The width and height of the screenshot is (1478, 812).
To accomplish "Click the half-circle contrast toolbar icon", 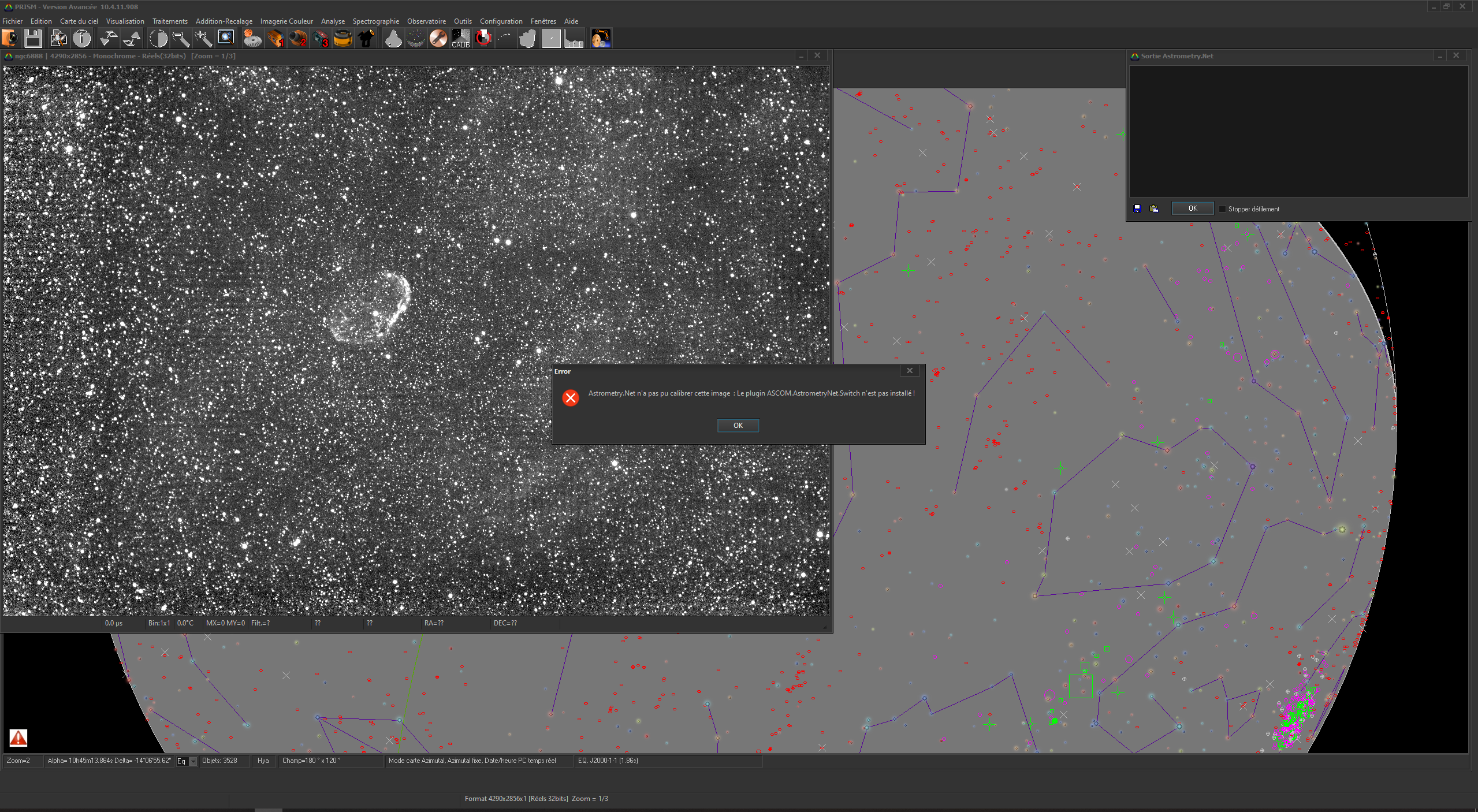I will pyautogui.click(x=158, y=39).
